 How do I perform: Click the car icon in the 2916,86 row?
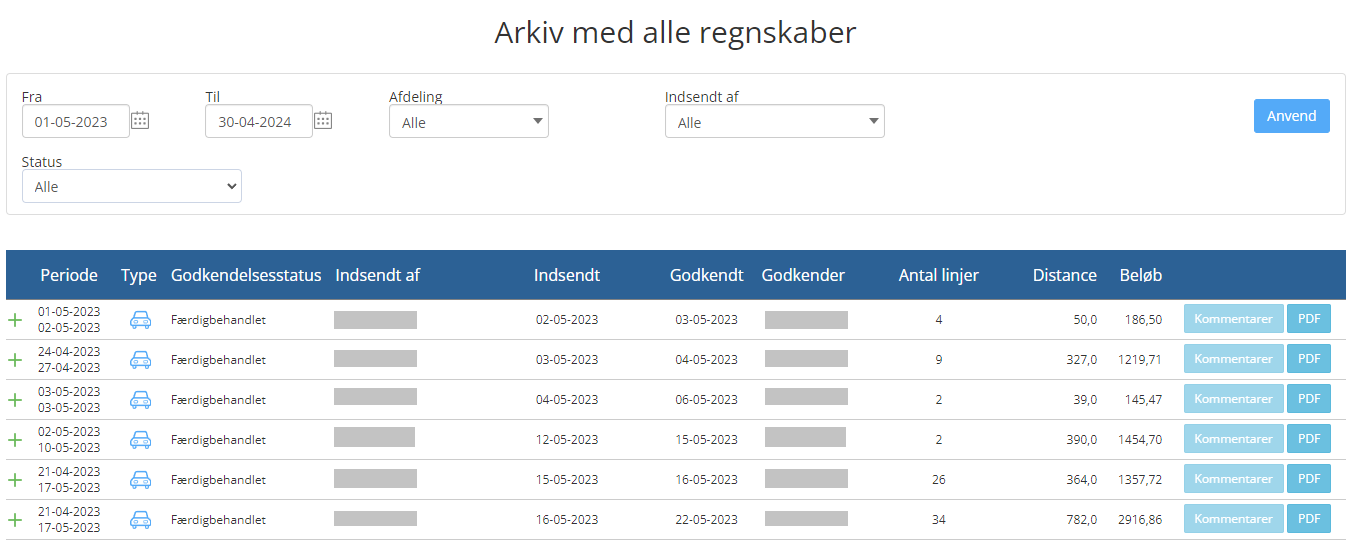coord(140,520)
